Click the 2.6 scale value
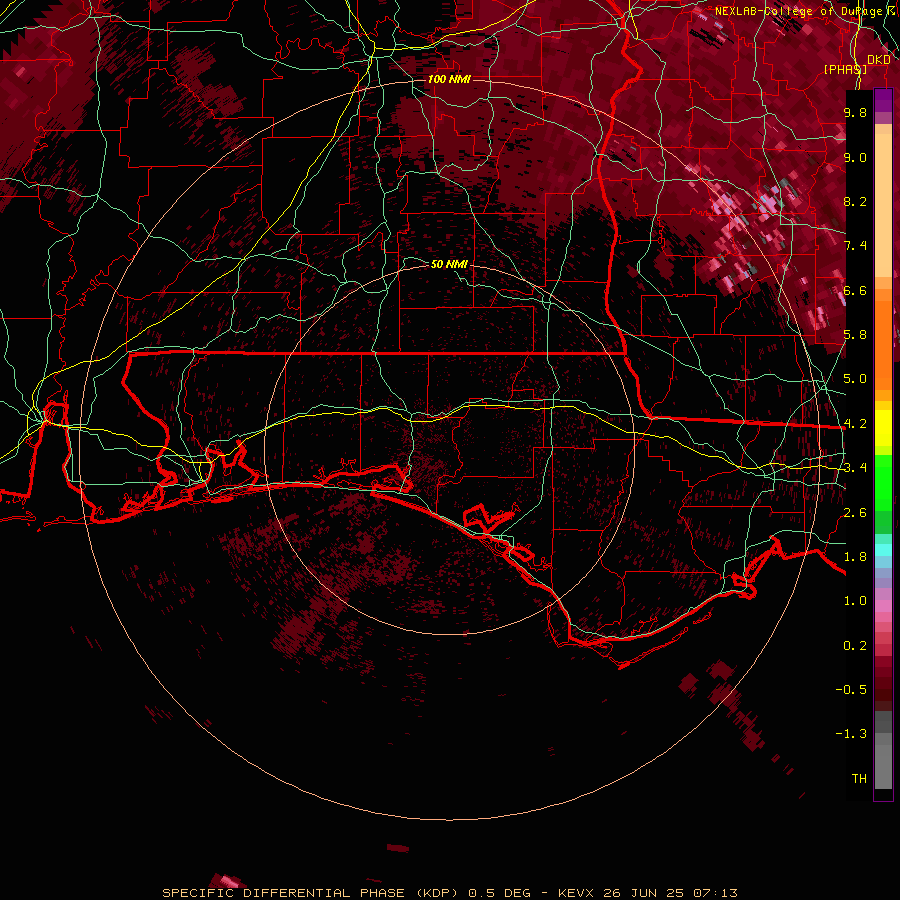The height and width of the screenshot is (900, 900). [855, 513]
